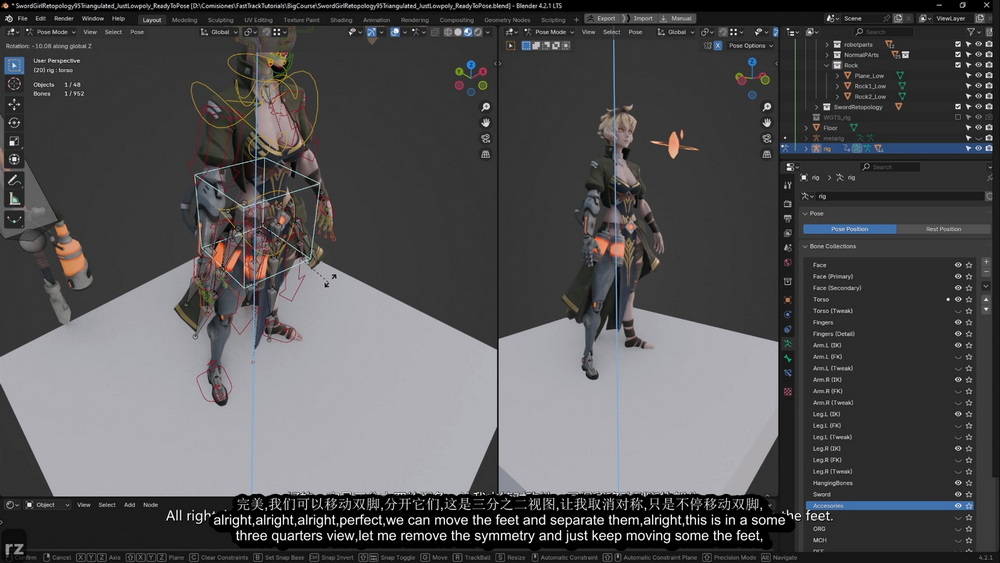Hide the Sword bone collection

click(958, 494)
